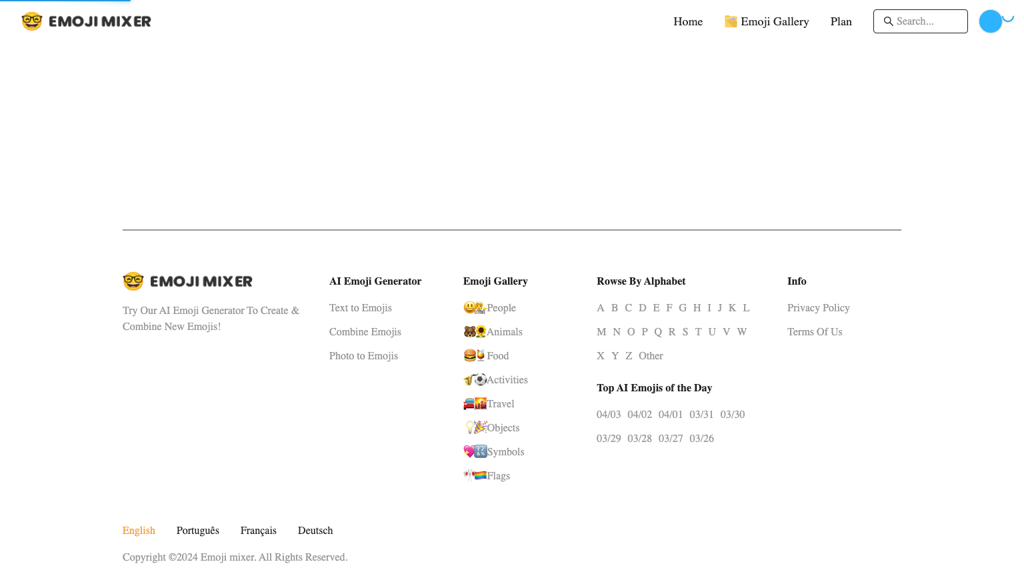
Task: Click into the Search input field
Action: click(928, 21)
